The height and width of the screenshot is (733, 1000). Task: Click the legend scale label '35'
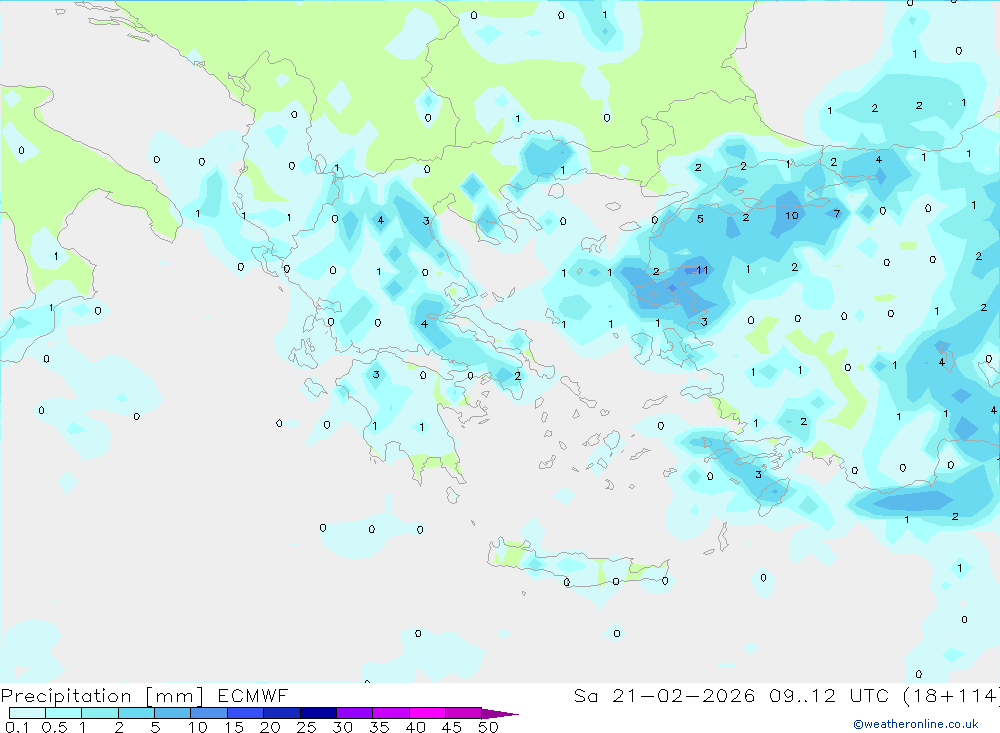coord(379,727)
